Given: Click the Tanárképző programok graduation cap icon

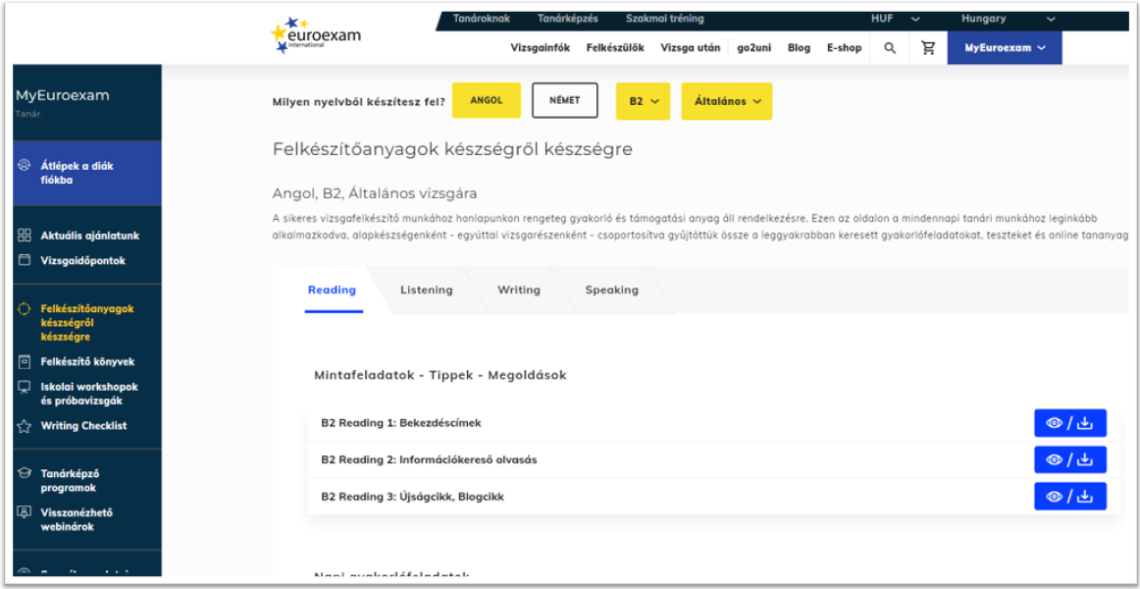Looking at the screenshot, I should (x=25, y=473).
